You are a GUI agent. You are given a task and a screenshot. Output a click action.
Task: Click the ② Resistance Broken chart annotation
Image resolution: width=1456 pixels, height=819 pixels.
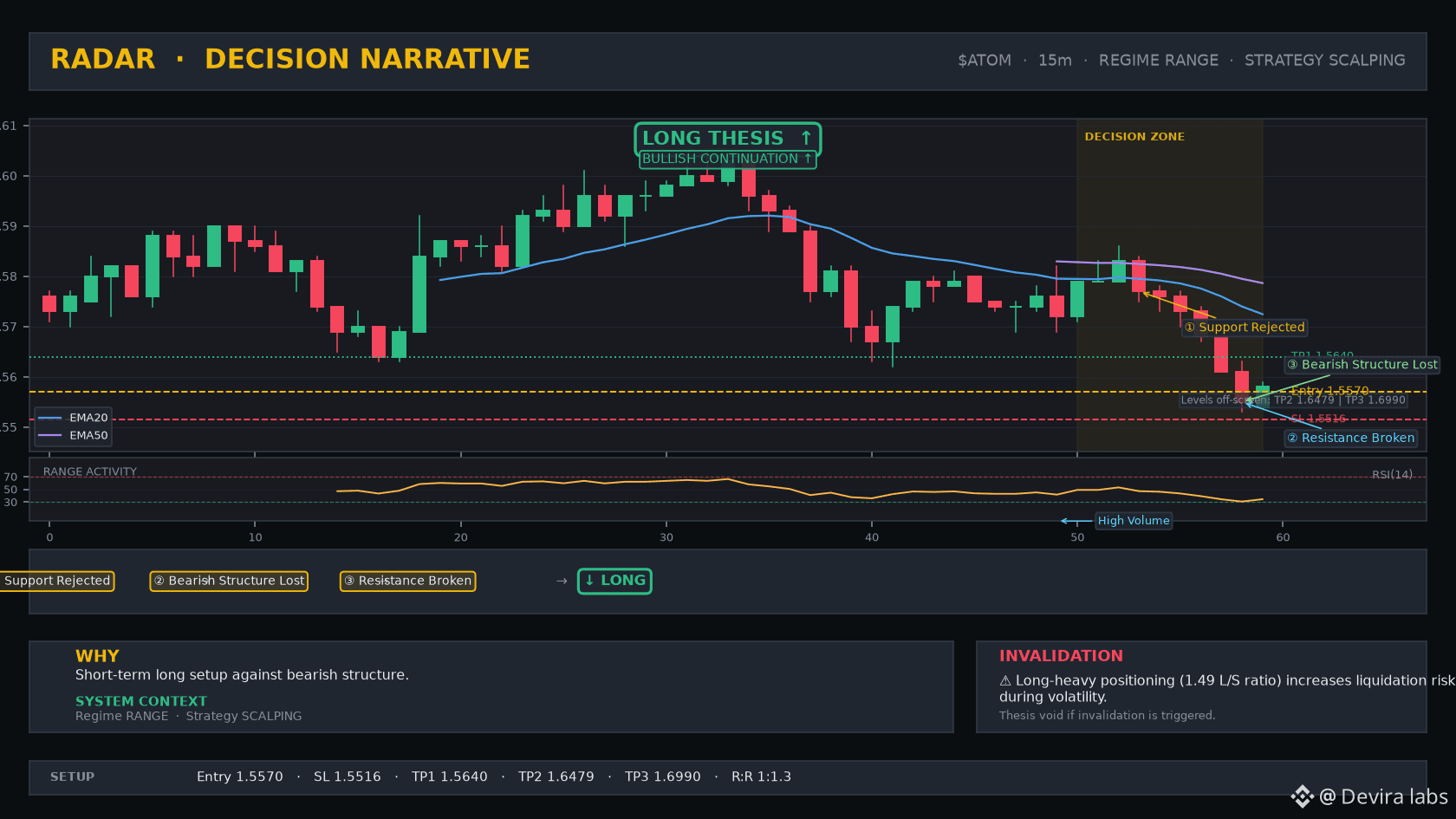tap(1351, 439)
